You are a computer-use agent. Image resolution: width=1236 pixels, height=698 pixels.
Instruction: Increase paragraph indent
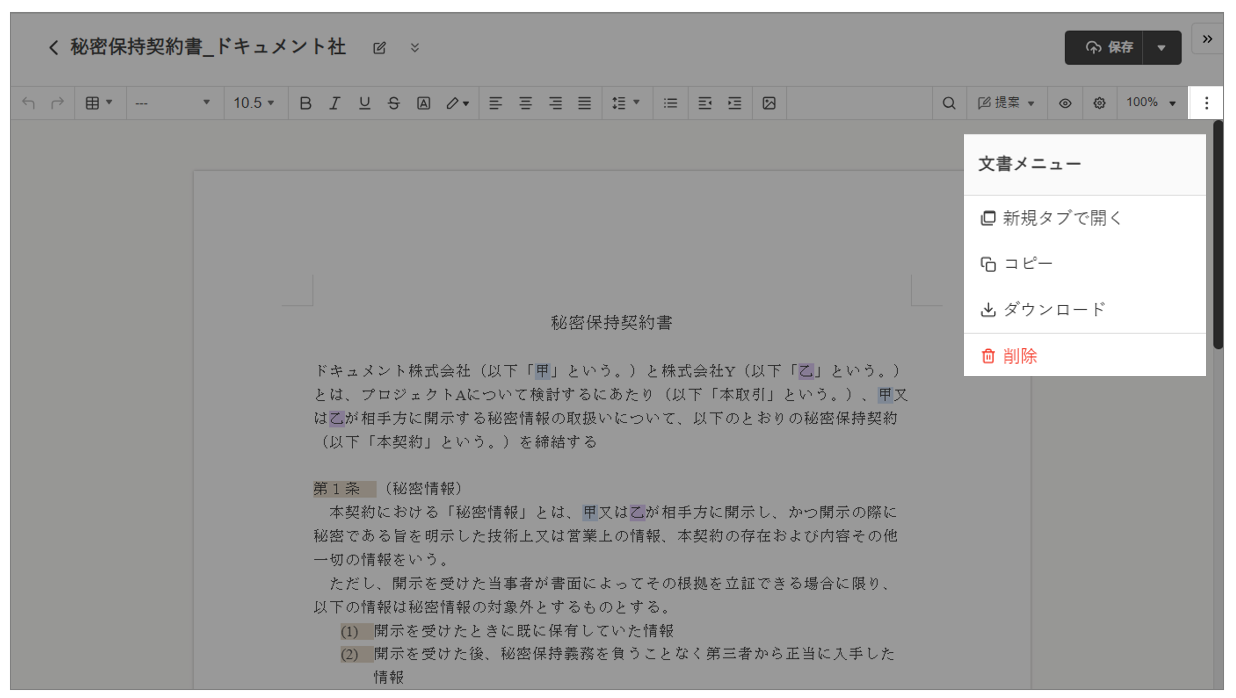tap(735, 103)
